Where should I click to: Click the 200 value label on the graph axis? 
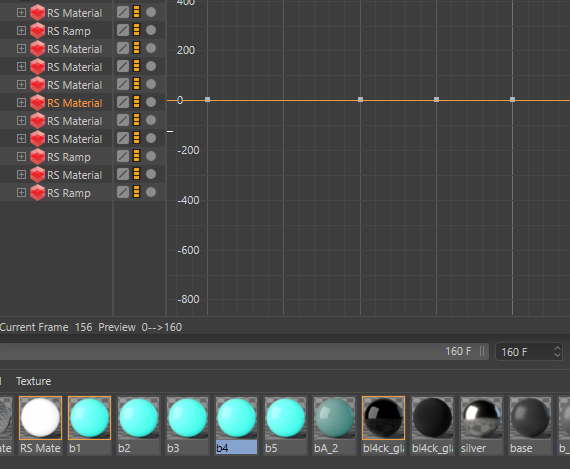(x=186, y=50)
